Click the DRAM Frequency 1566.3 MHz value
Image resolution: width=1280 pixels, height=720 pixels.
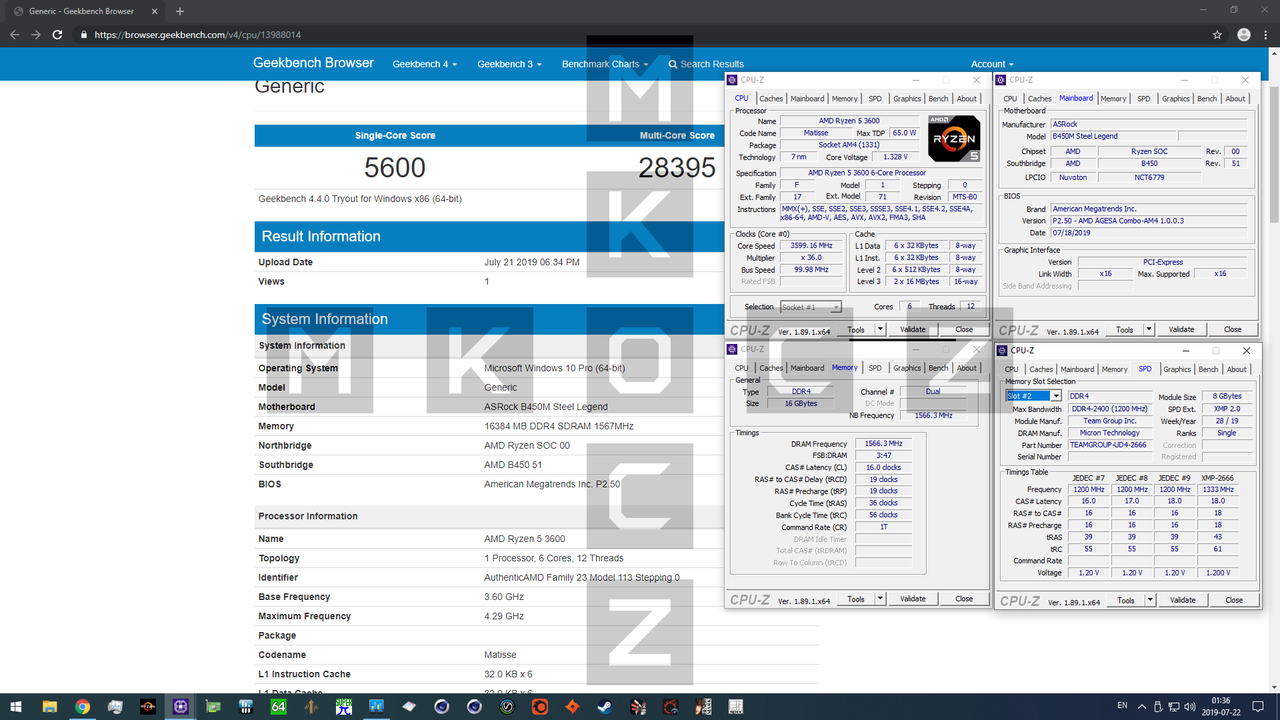click(x=883, y=444)
